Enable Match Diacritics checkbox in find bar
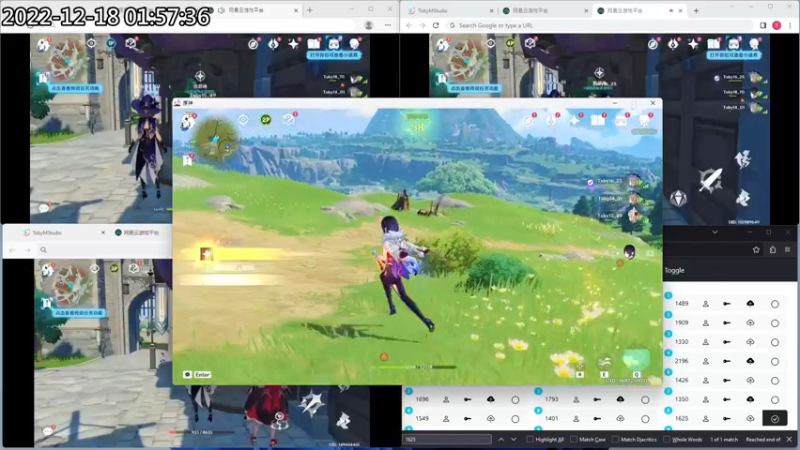The image size is (800, 450). coord(615,439)
